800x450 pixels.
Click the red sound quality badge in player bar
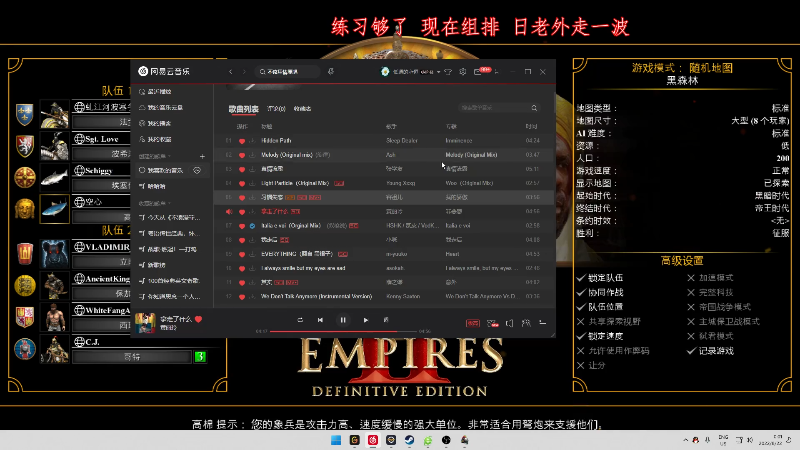tap(473, 323)
